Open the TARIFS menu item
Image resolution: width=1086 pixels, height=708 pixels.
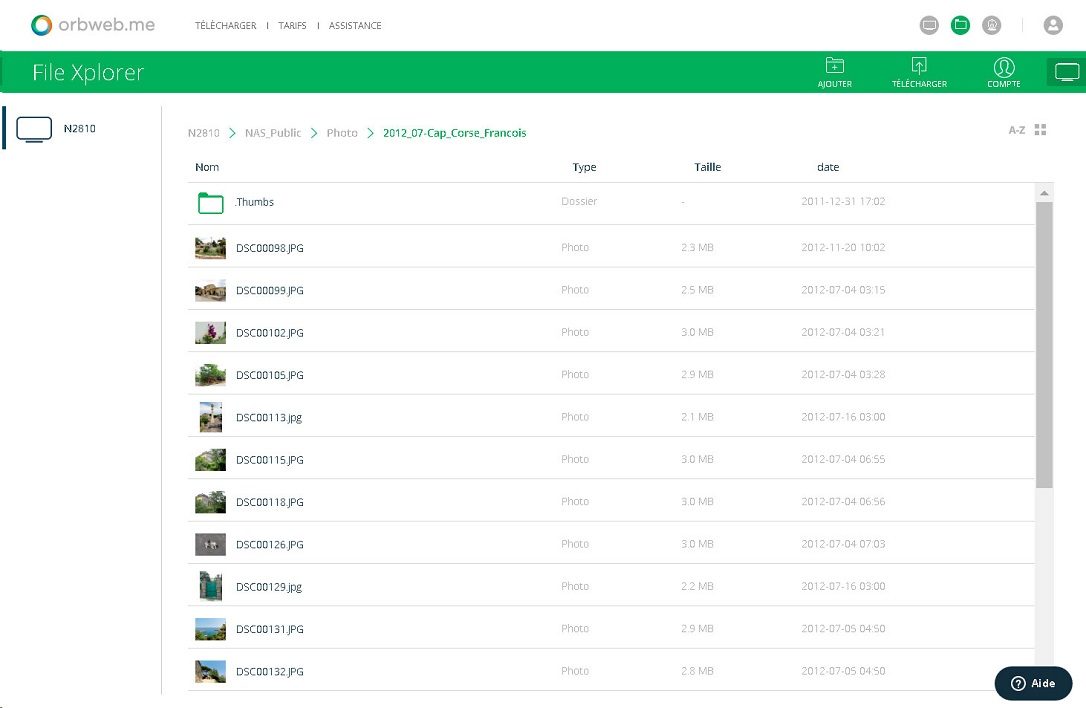click(x=292, y=25)
